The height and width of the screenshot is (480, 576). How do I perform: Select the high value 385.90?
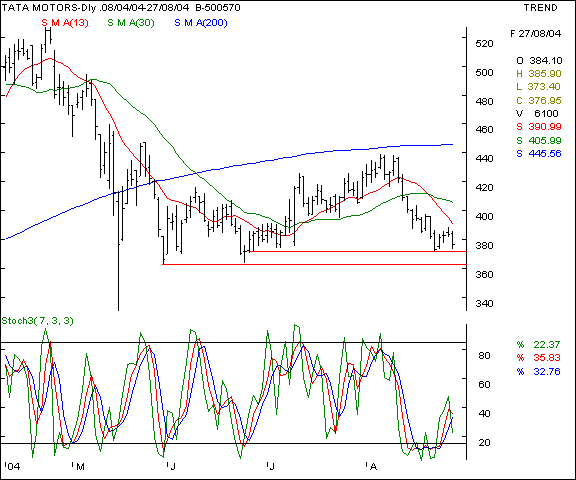click(x=545, y=74)
